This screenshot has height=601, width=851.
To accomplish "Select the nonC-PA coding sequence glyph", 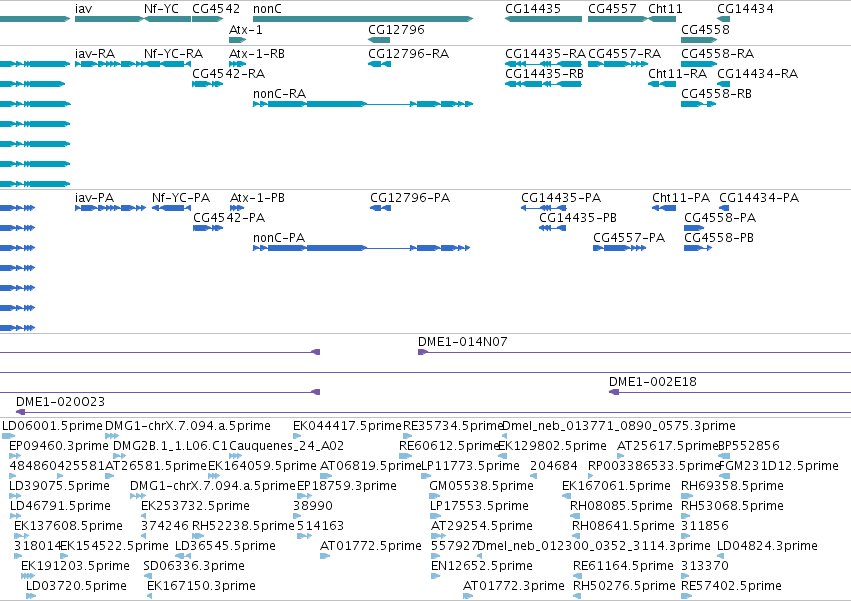I will pyautogui.click(x=361, y=248).
